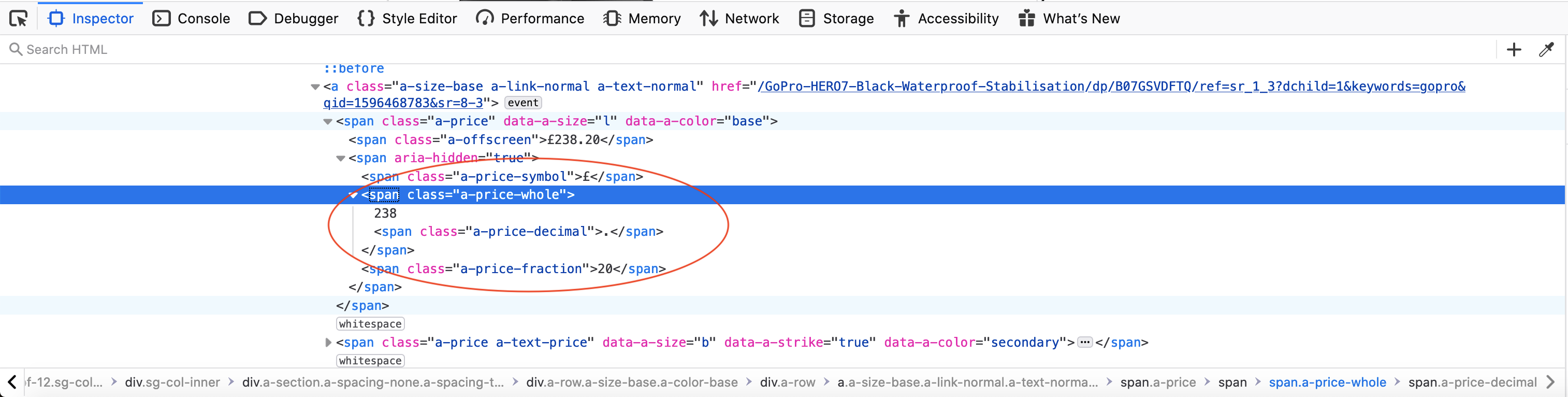The height and width of the screenshot is (397, 1568).
Task: Select div.a-row.a-size-base.a-color-base breadcrumb
Action: pos(632,382)
